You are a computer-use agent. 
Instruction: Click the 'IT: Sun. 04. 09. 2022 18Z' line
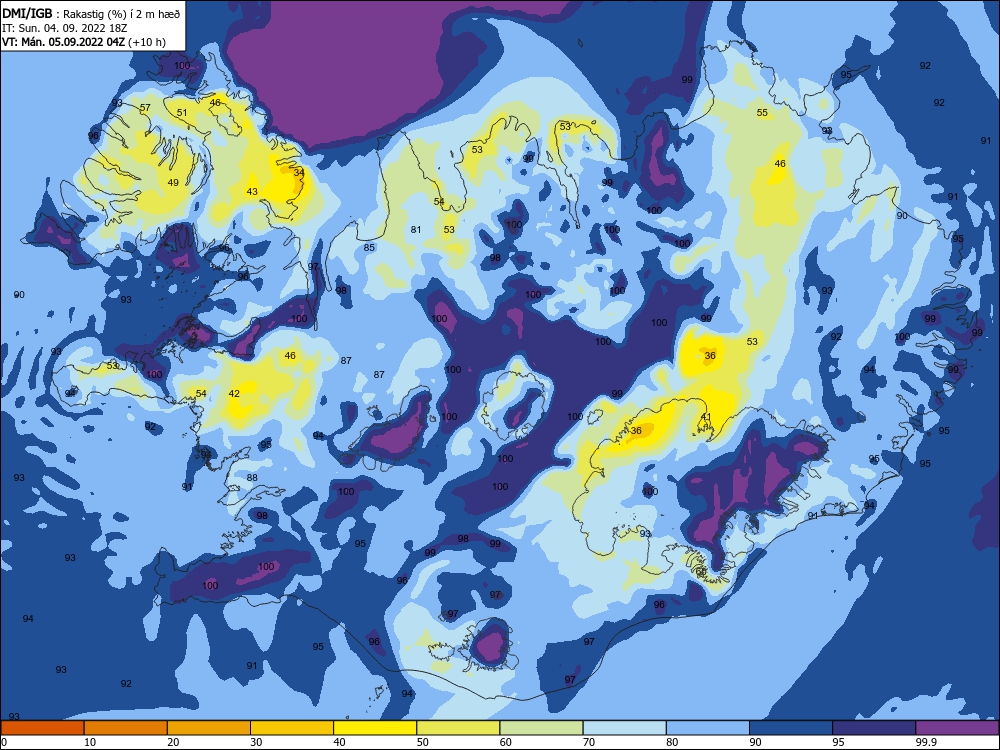click(x=65, y=28)
